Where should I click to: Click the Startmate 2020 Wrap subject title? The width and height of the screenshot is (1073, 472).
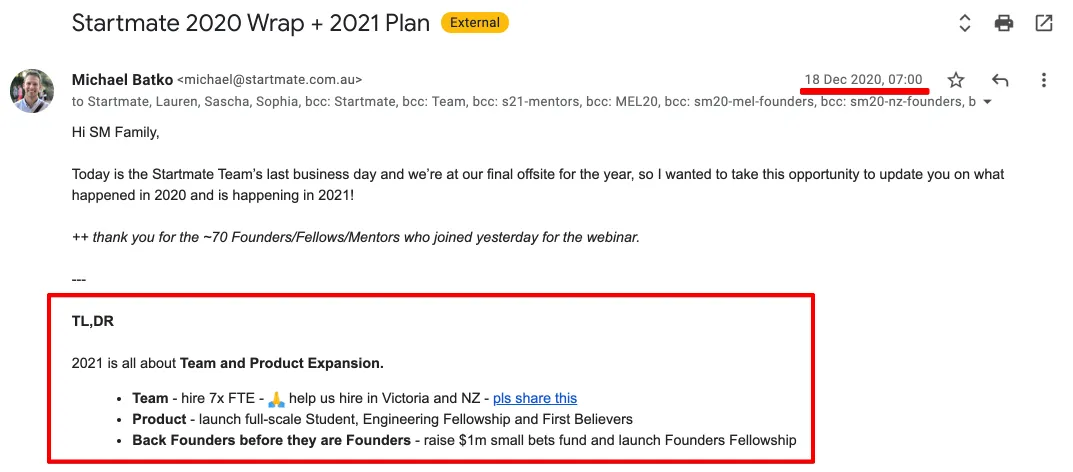click(250, 23)
